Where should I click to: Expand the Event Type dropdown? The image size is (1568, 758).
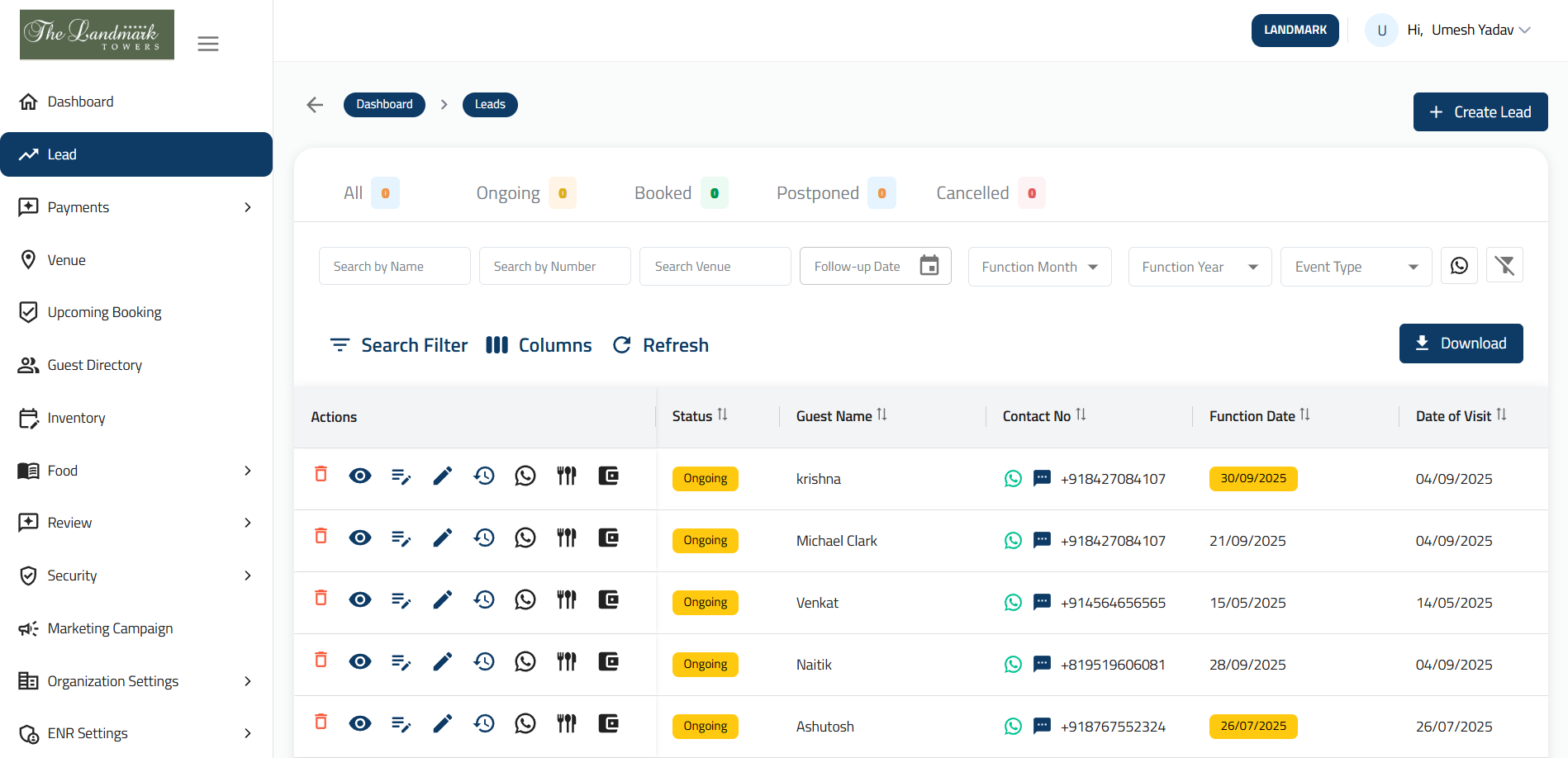[1356, 266]
